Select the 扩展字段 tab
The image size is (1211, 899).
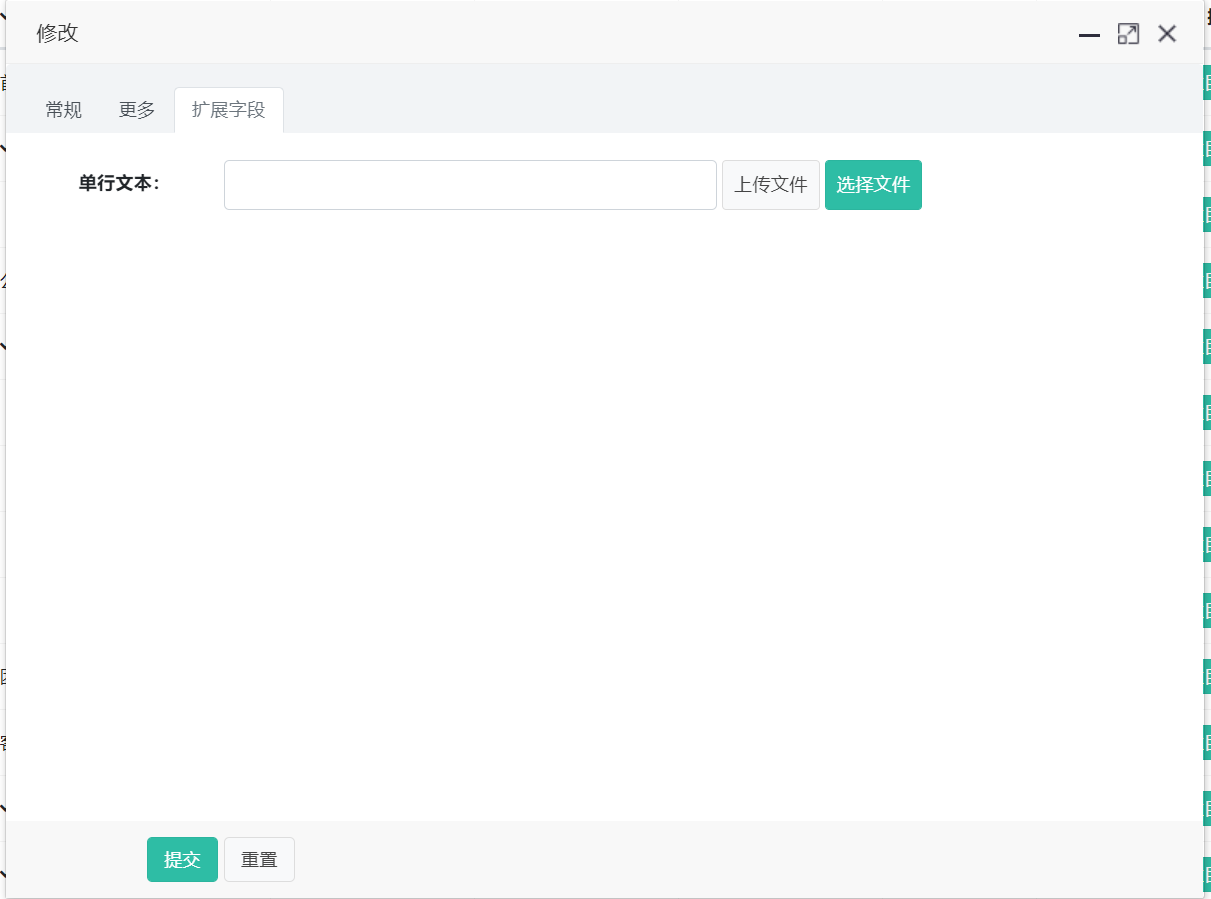[x=229, y=110]
